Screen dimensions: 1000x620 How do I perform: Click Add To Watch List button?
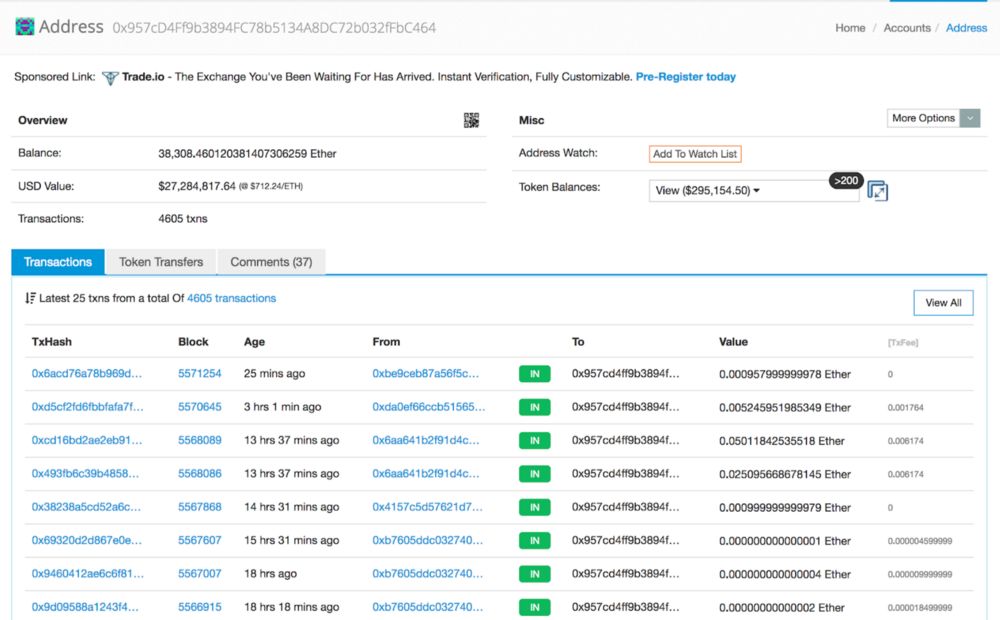click(695, 154)
